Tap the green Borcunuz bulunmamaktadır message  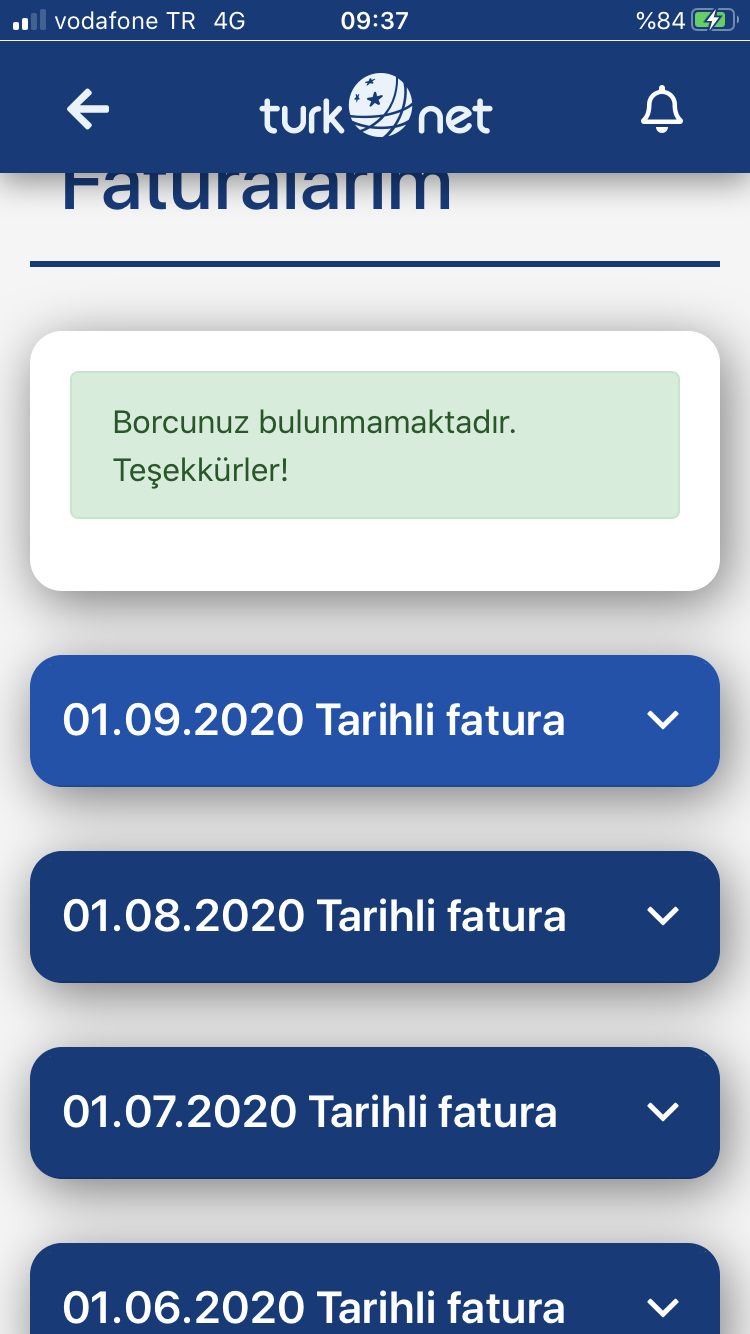click(x=375, y=445)
